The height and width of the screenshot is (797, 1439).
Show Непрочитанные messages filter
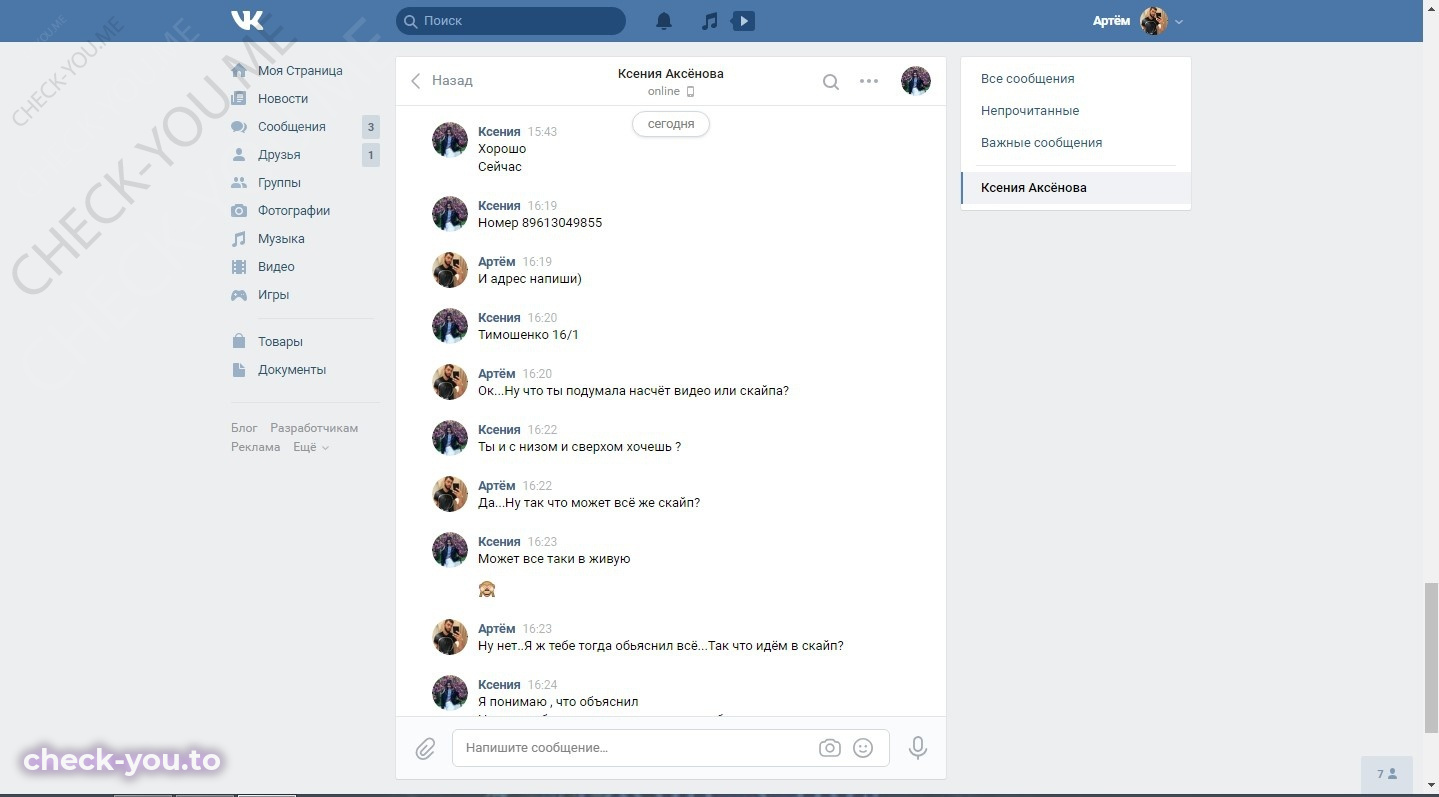click(1030, 111)
